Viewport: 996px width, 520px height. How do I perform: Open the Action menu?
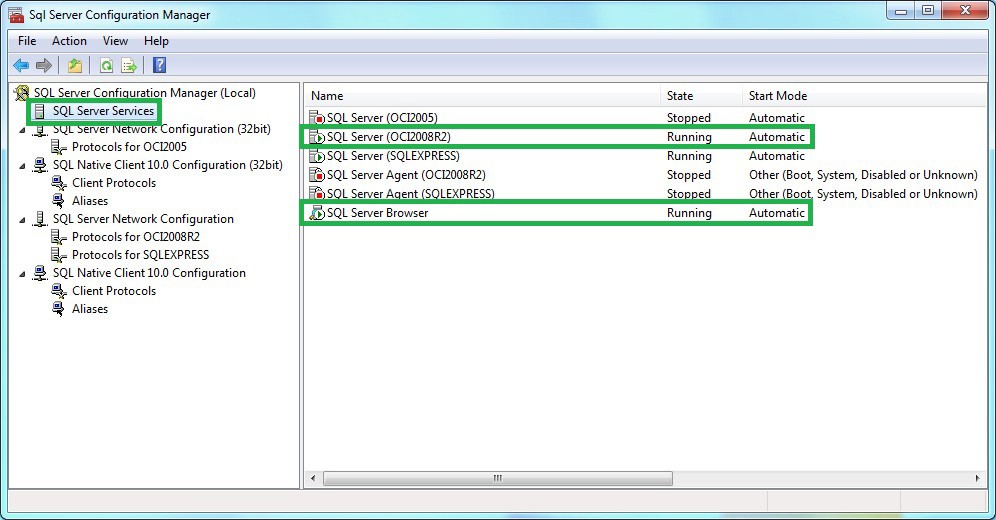[69, 41]
